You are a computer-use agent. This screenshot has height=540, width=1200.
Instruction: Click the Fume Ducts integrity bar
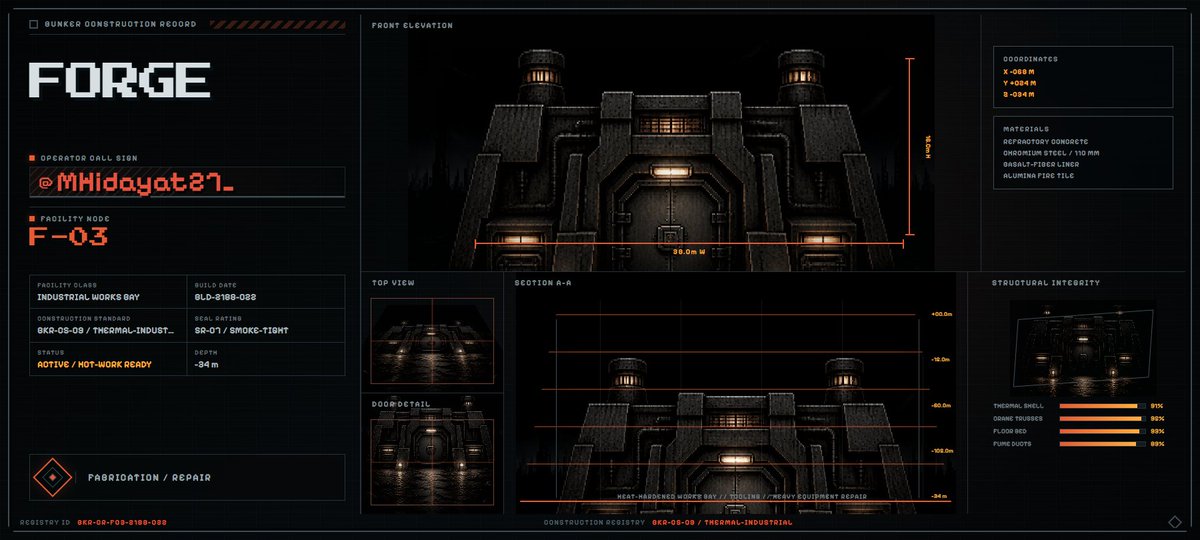tap(1102, 443)
